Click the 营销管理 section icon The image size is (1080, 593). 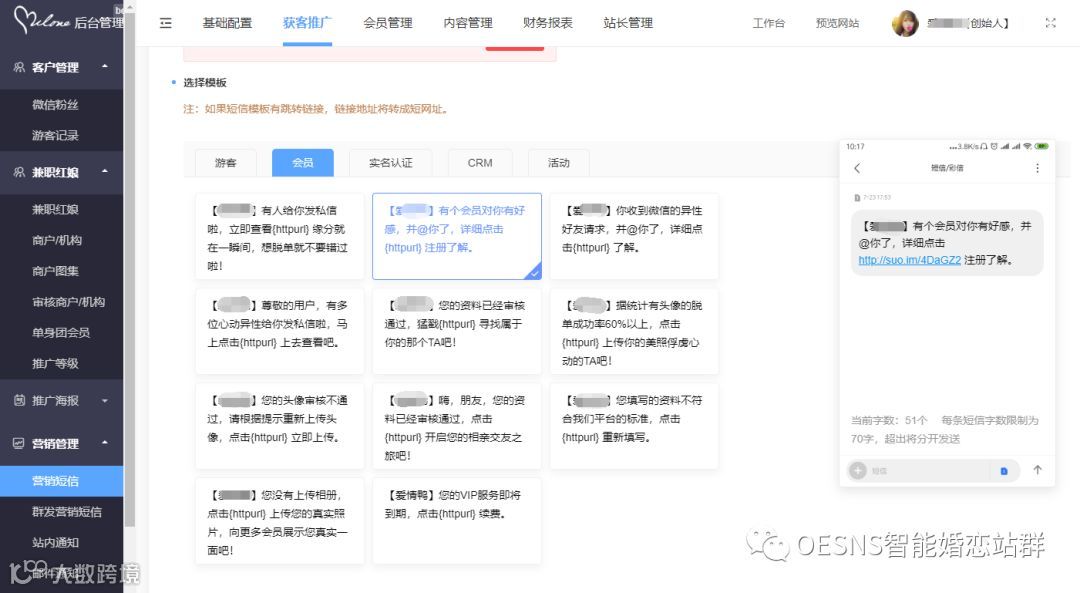(19, 443)
